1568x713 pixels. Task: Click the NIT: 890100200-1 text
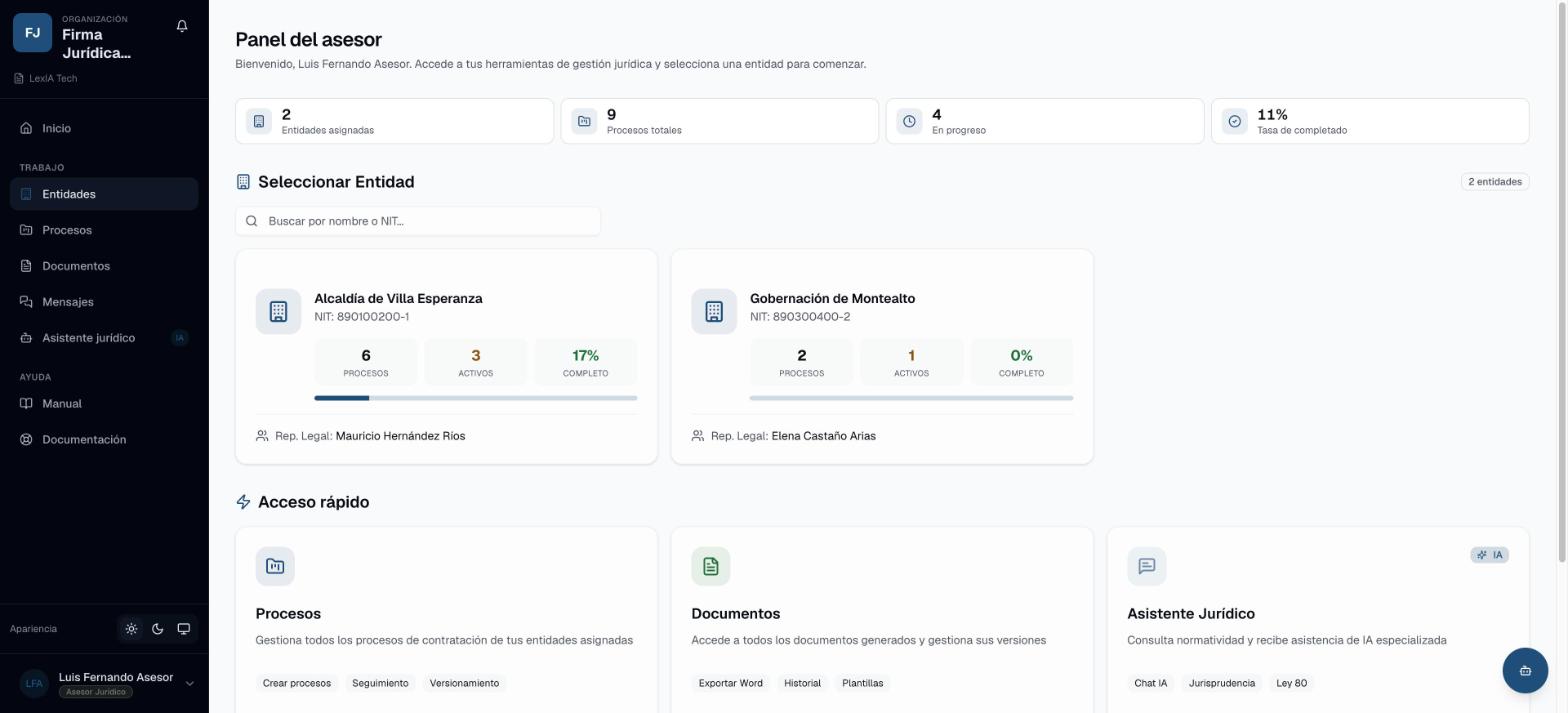point(361,317)
